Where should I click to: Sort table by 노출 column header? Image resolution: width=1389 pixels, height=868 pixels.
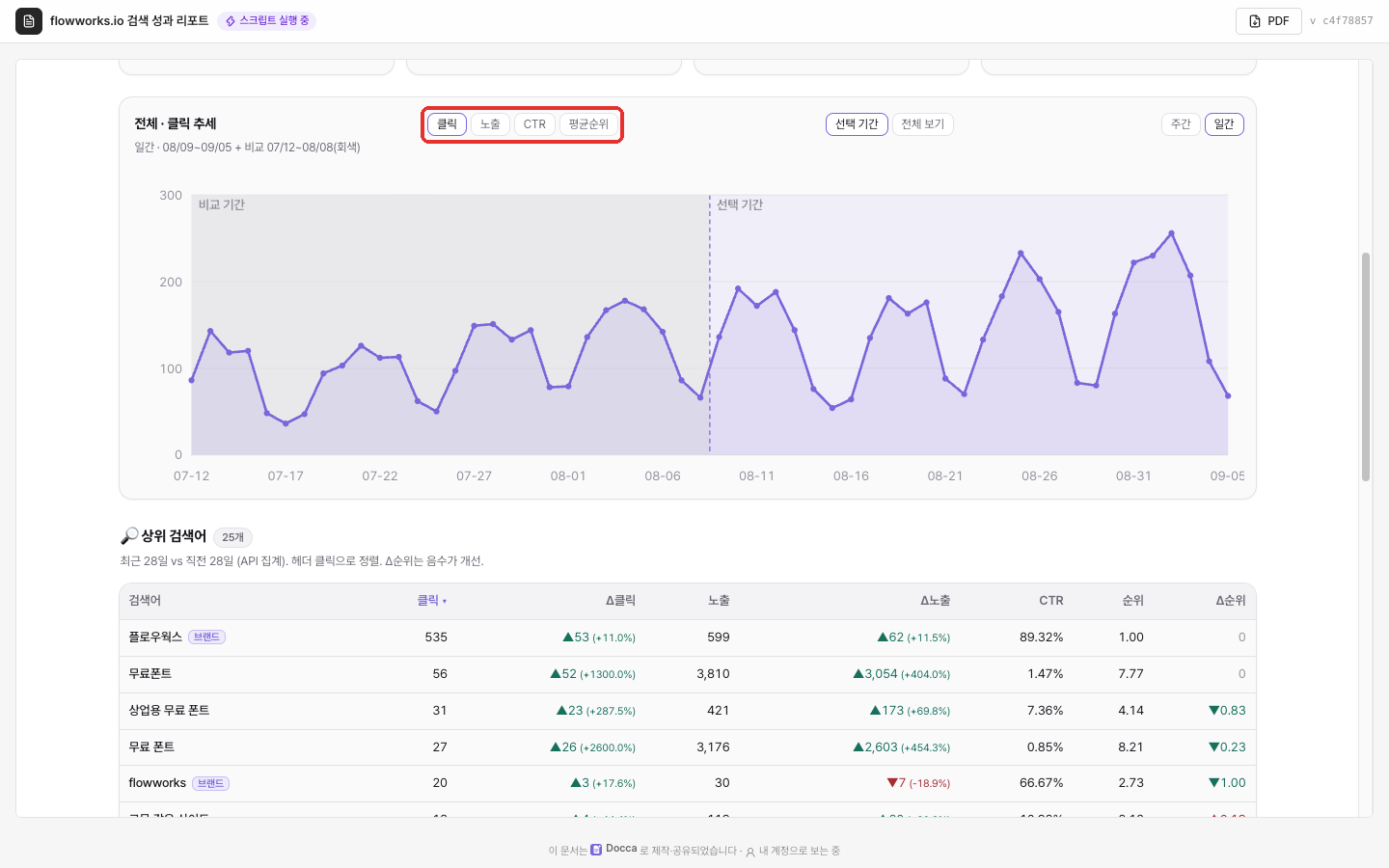(x=719, y=601)
